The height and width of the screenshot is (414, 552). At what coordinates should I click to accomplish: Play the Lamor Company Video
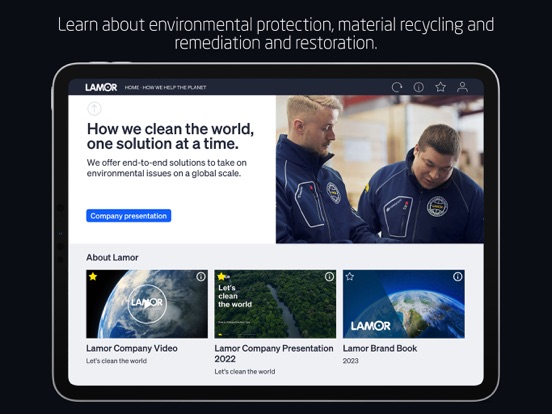(x=147, y=304)
